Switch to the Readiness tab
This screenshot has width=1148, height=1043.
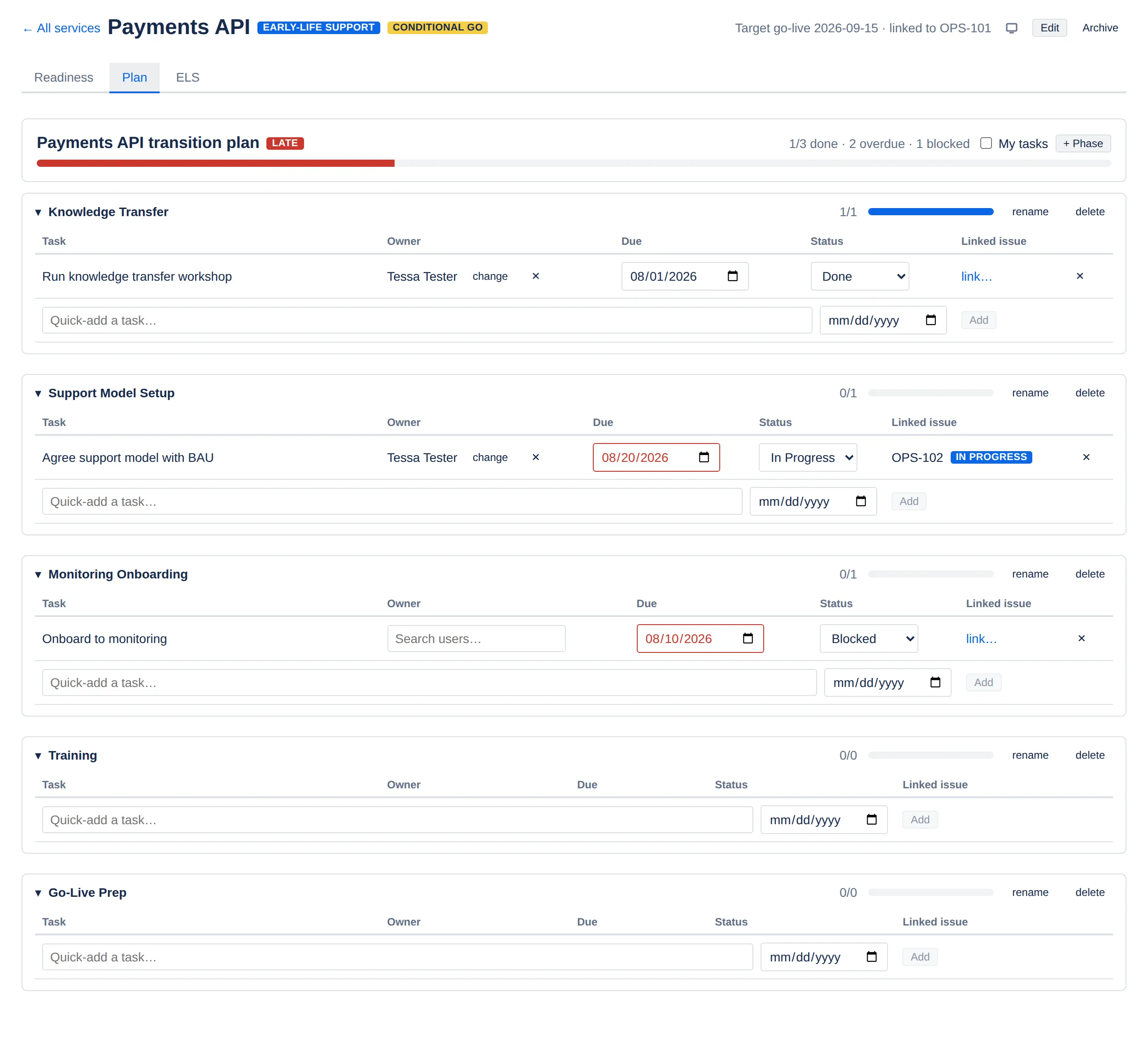click(x=64, y=78)
